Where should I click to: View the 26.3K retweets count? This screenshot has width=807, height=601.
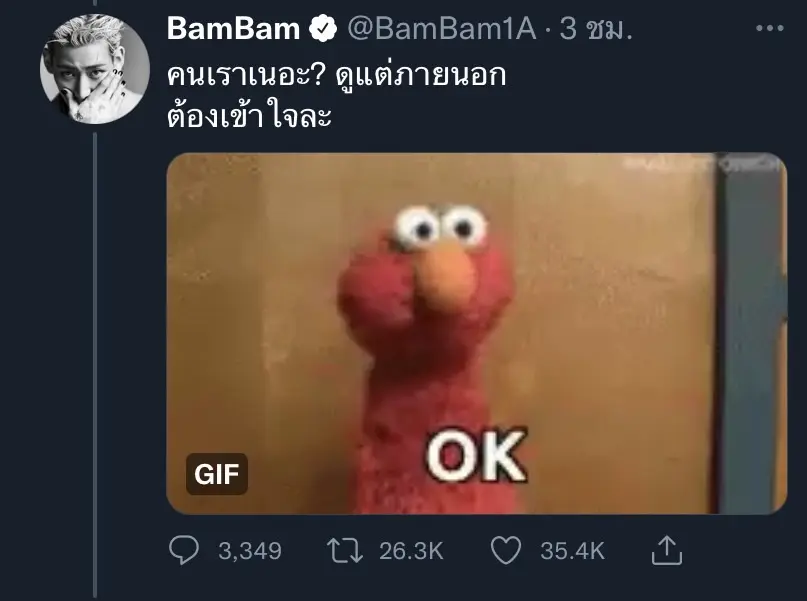411,551
